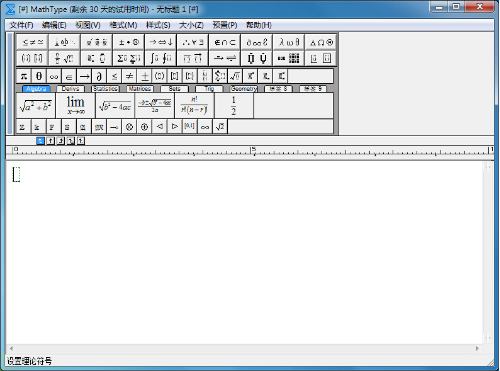Click the empty equation slot in editor
Image resolution: width=500 pixels, height=371 pixels.
click(16, 174)
